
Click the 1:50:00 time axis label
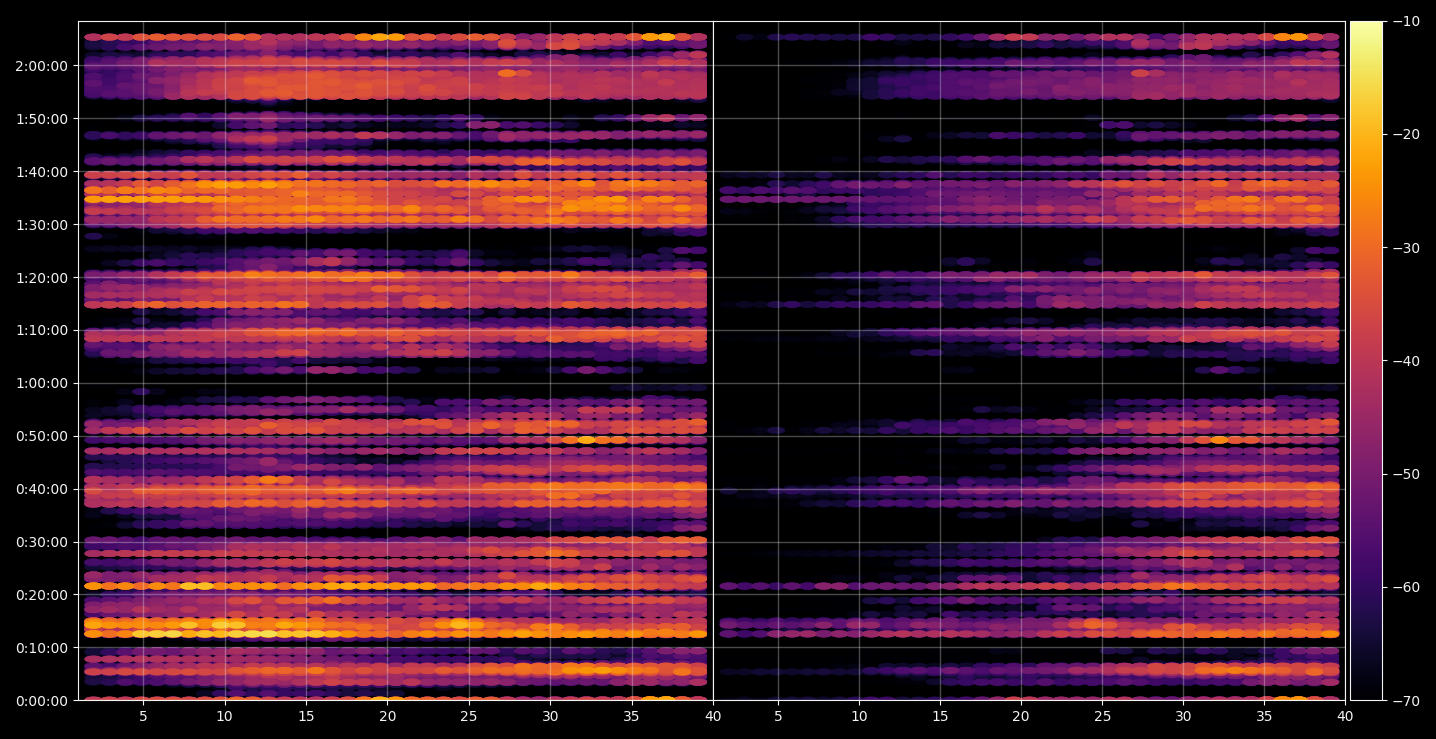click(41, 118)
